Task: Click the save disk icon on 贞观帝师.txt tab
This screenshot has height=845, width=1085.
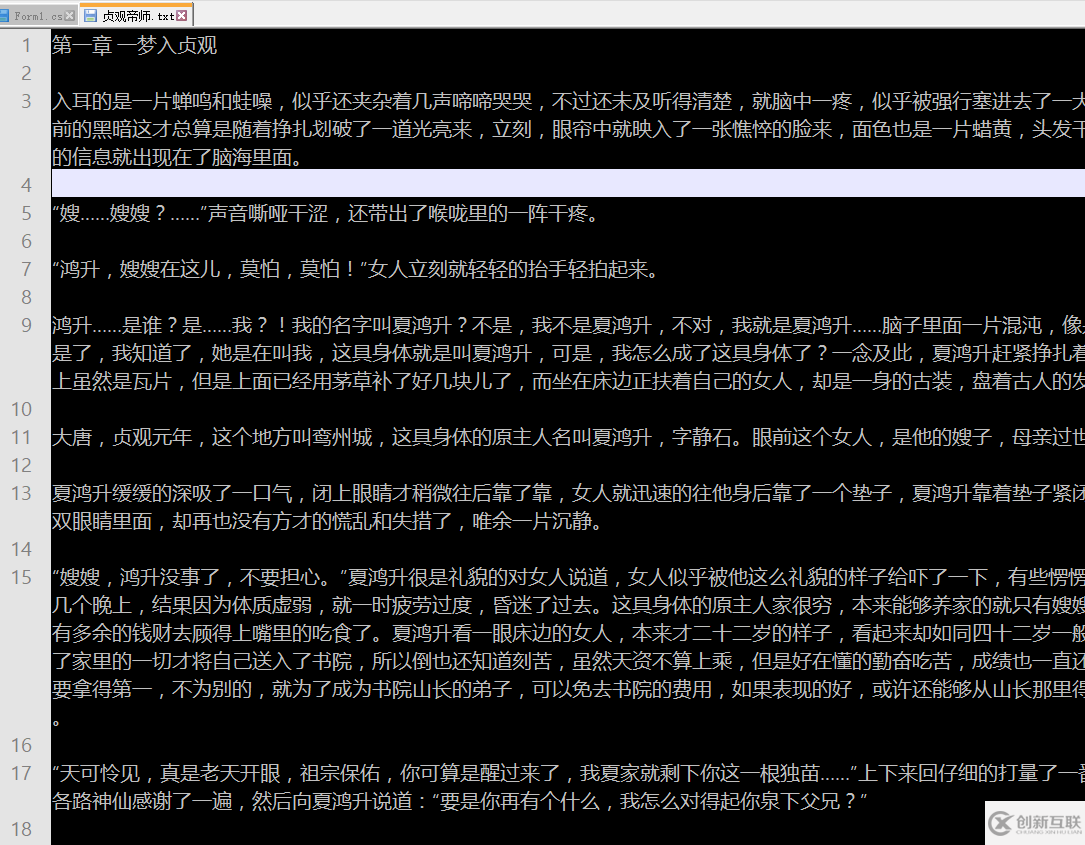Action: [90, 15]
